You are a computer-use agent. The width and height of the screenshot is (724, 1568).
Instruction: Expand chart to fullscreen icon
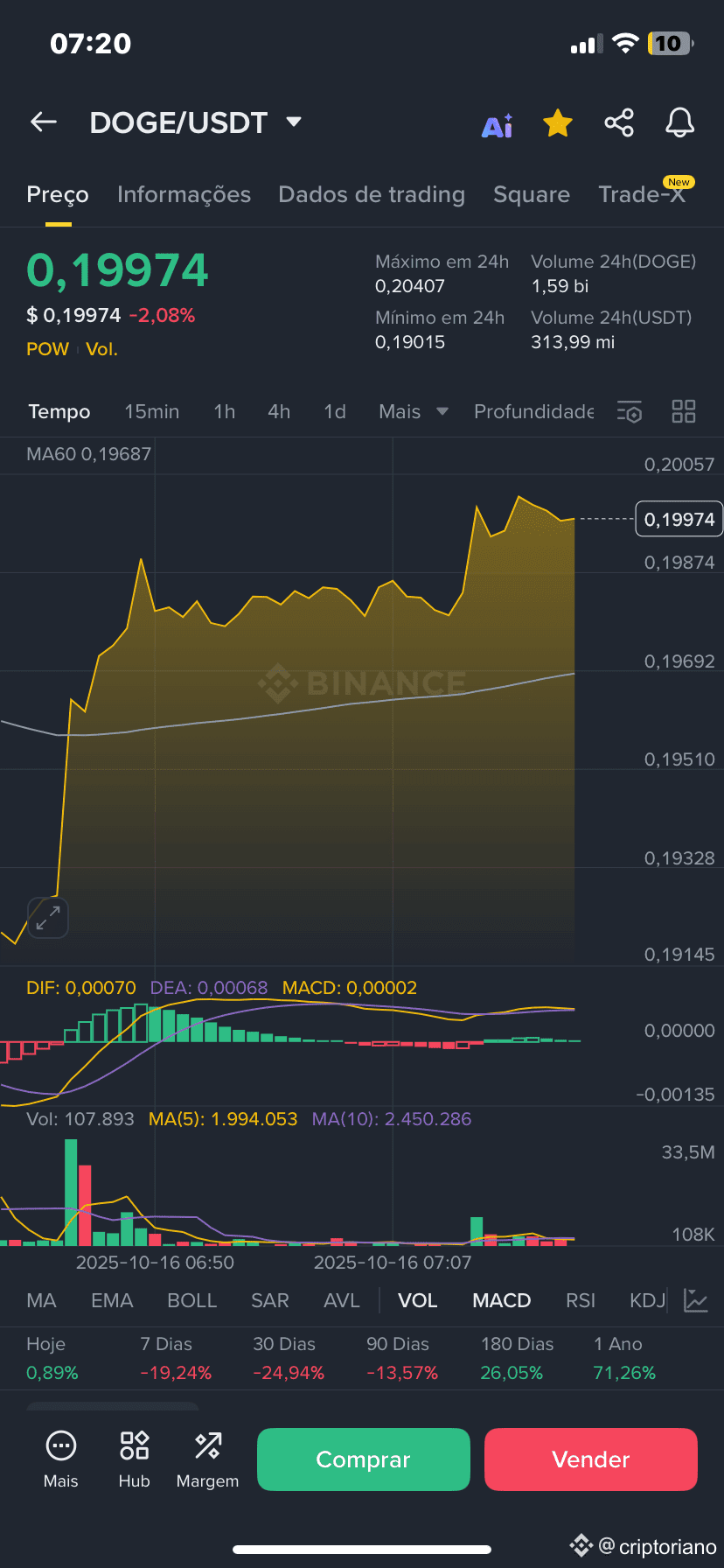[x=47, y=918]
